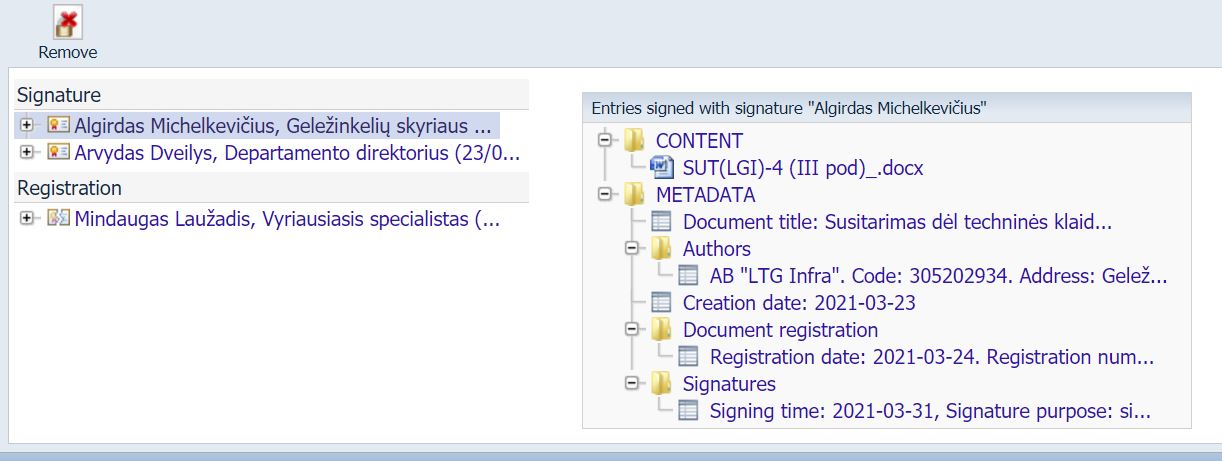Click the Word document icon for SUT(LGI)-4
Image resolution: width=1222 pixels, height=461 pixels.
[662, 167]
